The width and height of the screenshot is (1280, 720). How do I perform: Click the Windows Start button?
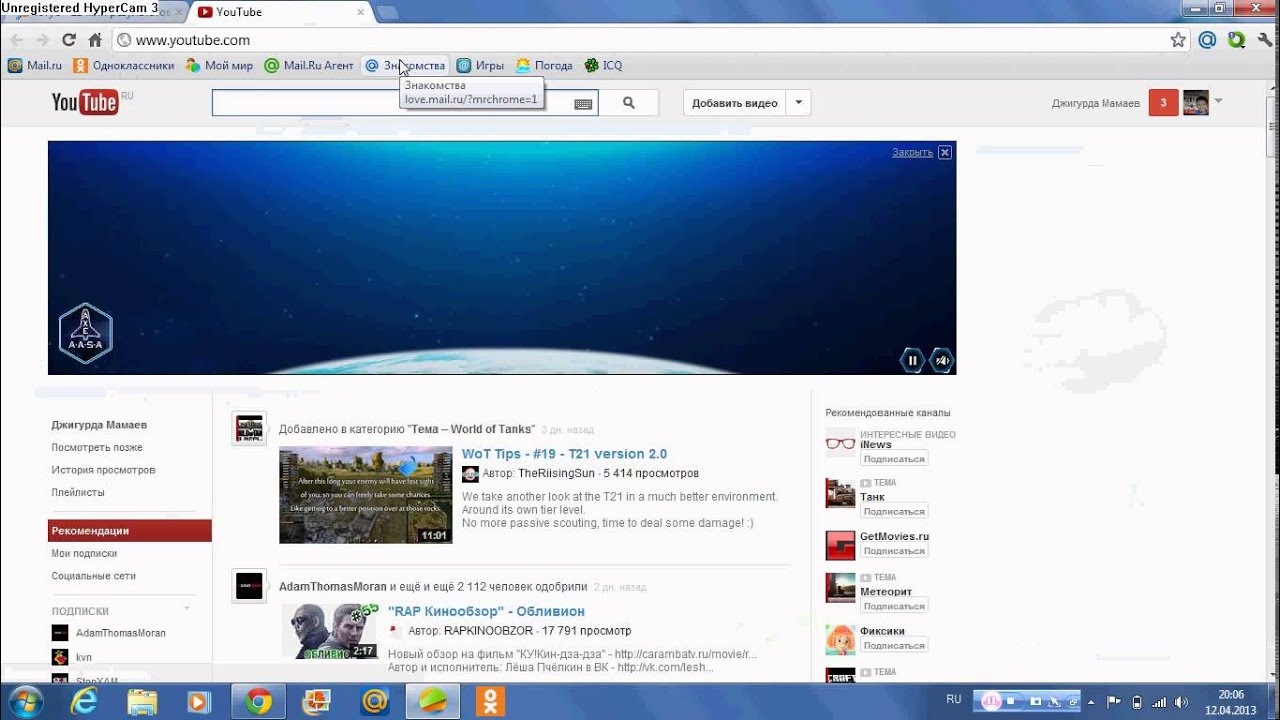(25, 701)
